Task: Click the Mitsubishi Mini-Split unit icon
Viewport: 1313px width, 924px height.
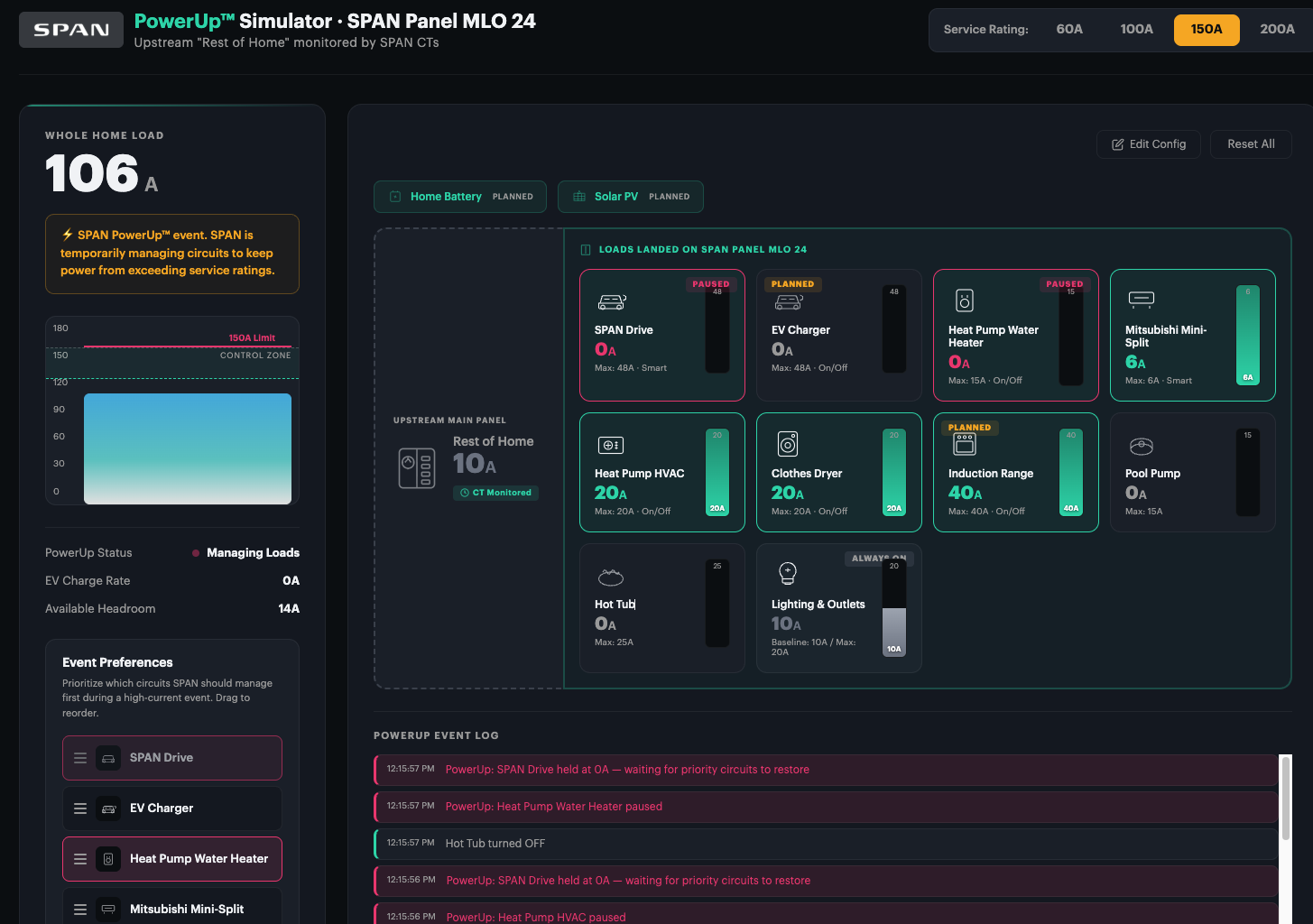Action: coord(1142,299)
